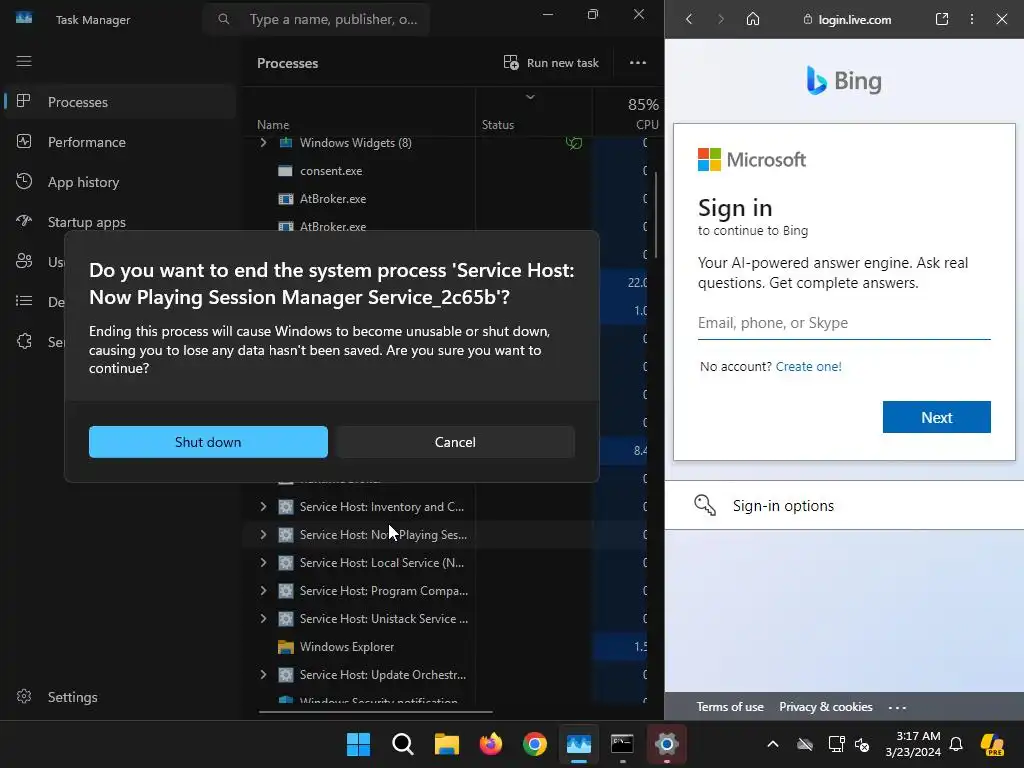Image resolution: width=1024 pixels, height=768 pixels.
Task: Open the clock showing 3:17 AM
Action: click(913, 744)
